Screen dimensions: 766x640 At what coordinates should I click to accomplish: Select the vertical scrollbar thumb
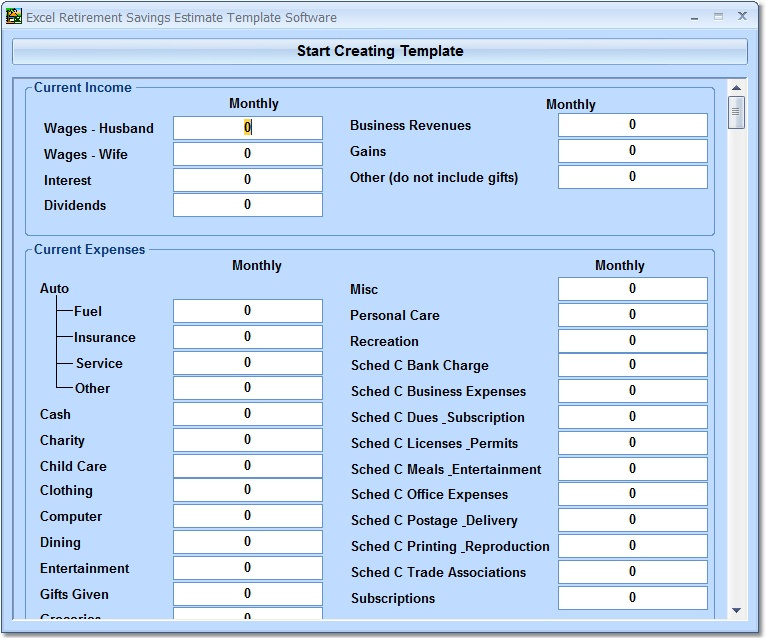coord(736,112)
